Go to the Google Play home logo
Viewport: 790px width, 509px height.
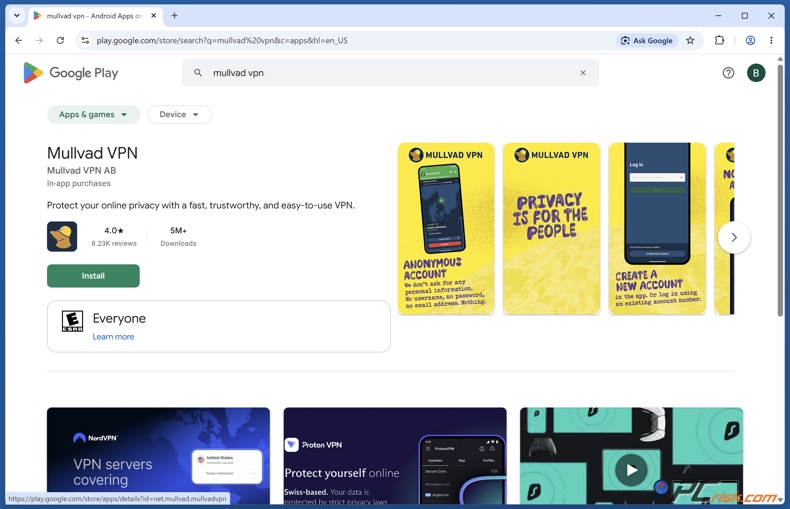pyautogui.click(x=71, y=73)
